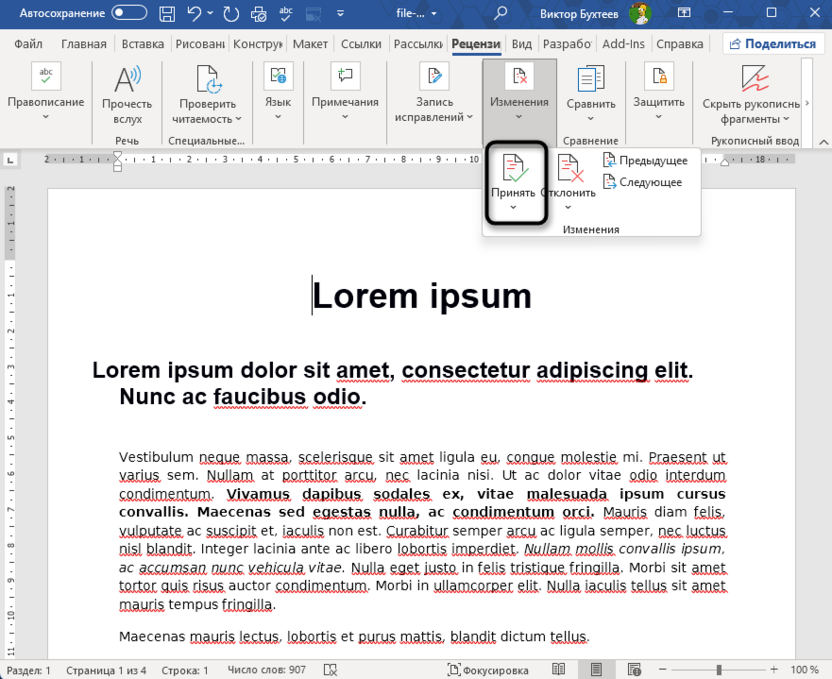Open the Undo history dropdown arrow
Screen dimensions: 832x679
(x=210, y=13)
